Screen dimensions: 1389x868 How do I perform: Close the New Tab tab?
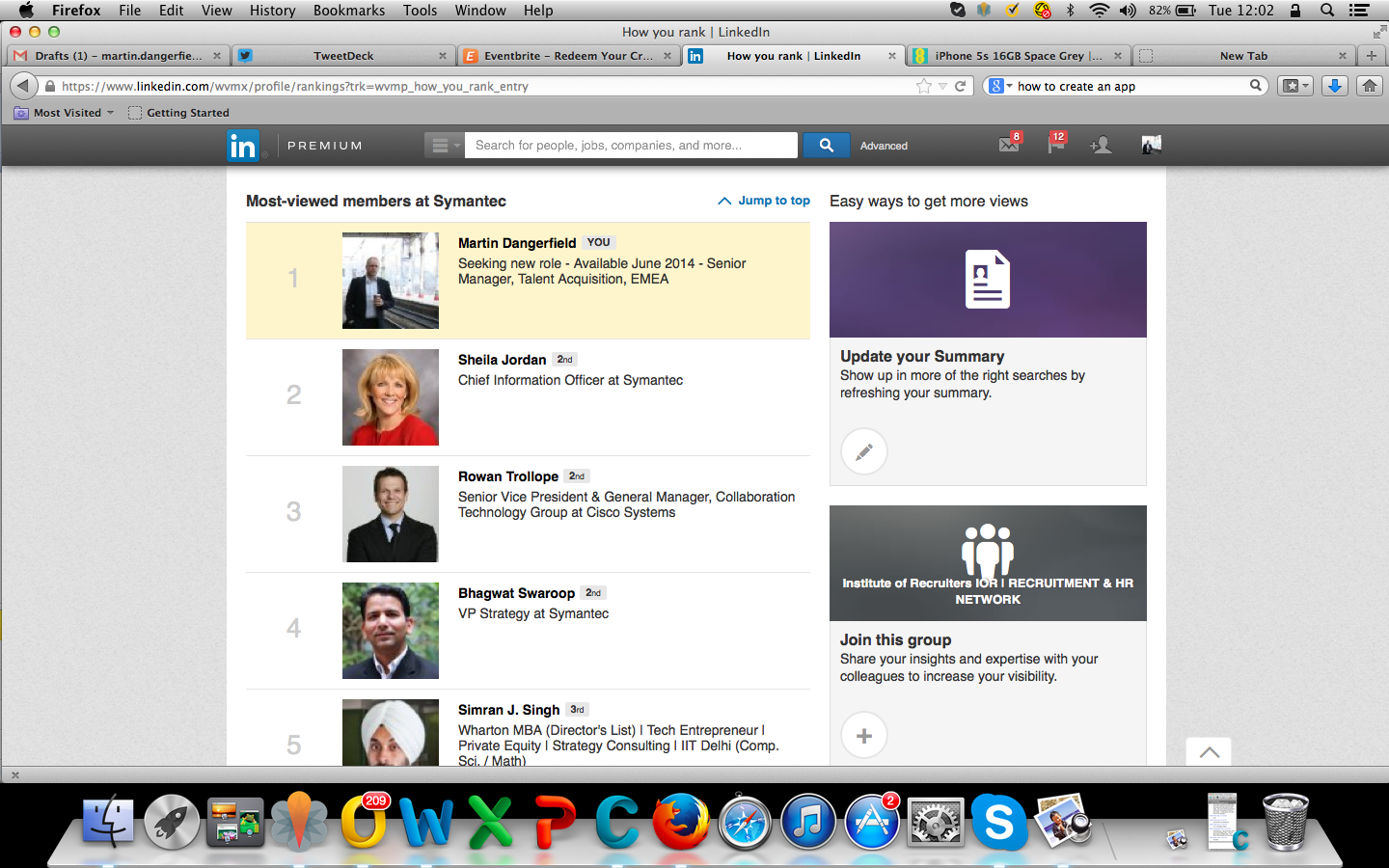click(x=1342, y=56)
